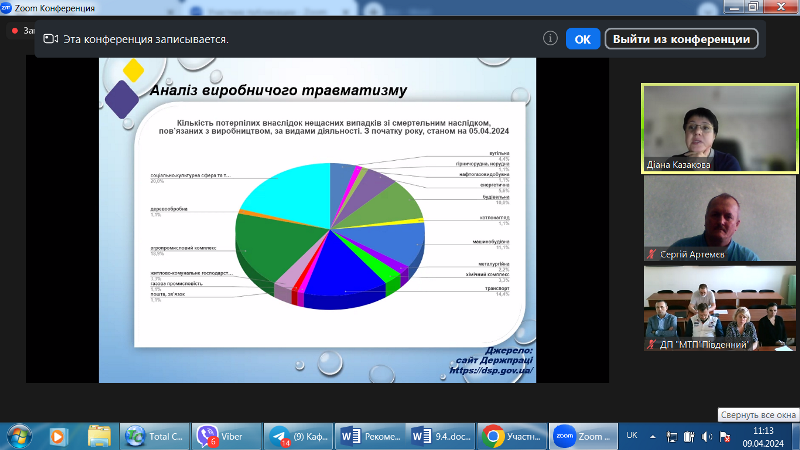Screen dimensions: 800x450
Task: Open the 'Рекомєс...' Word document in taskbar
Action: coord(371,435)
